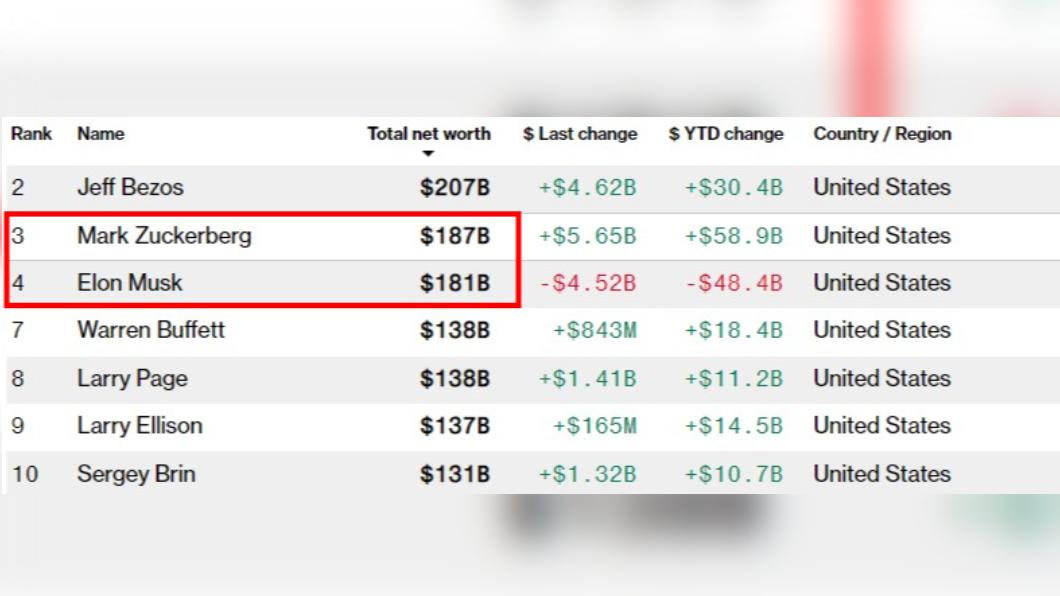This screenshot has width=1060, height=596.
Task: Sort by $ Last change column
Action: point(580,134)
